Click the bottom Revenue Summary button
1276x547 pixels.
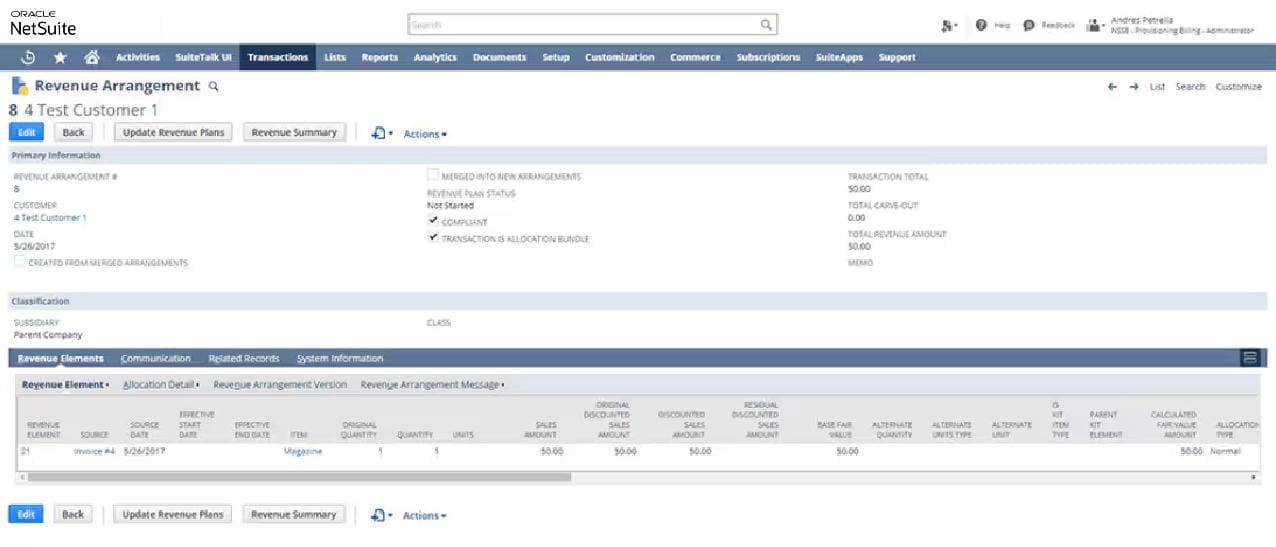click(294, 514)
